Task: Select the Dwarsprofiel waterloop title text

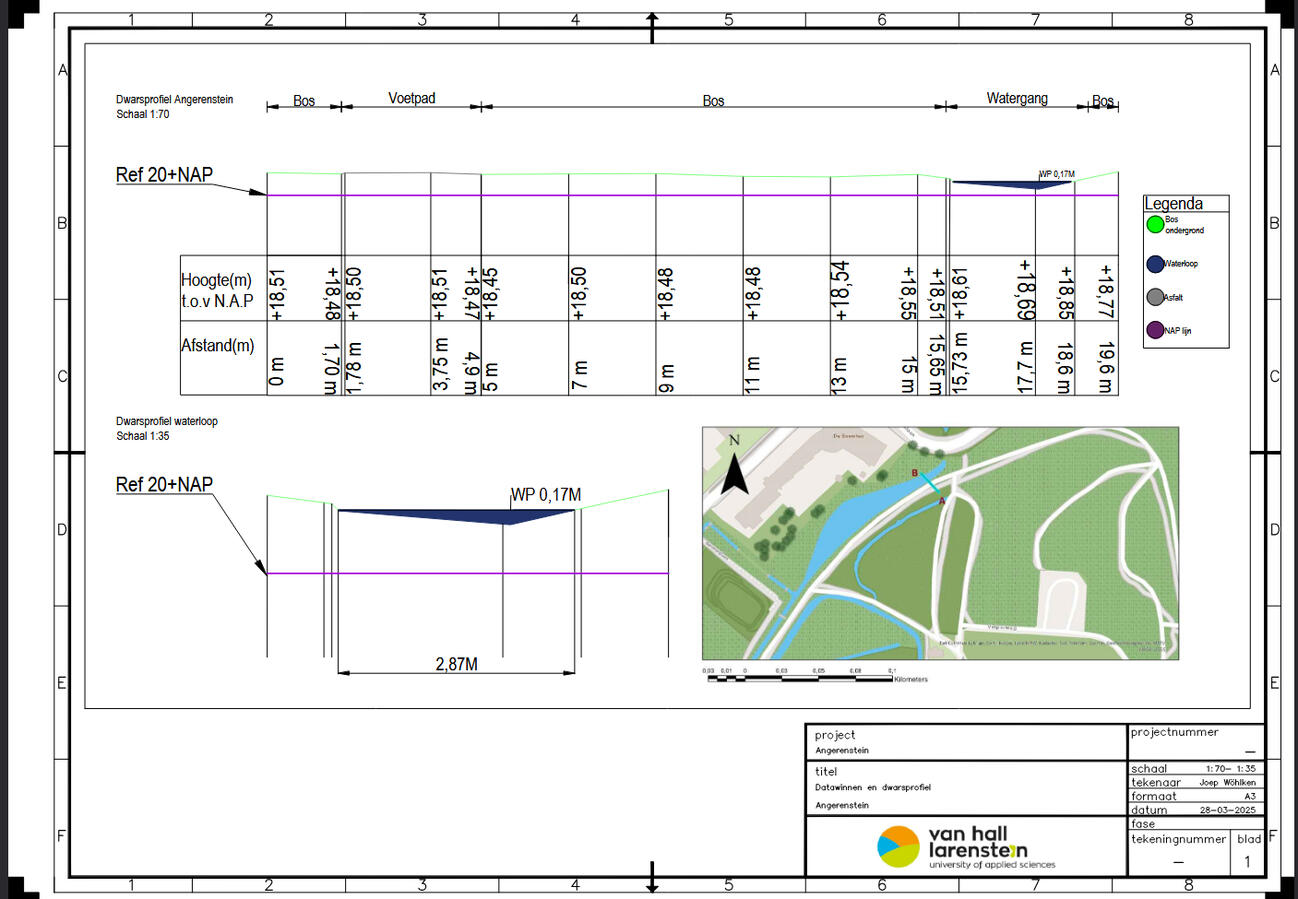Action: pos(167,421)
